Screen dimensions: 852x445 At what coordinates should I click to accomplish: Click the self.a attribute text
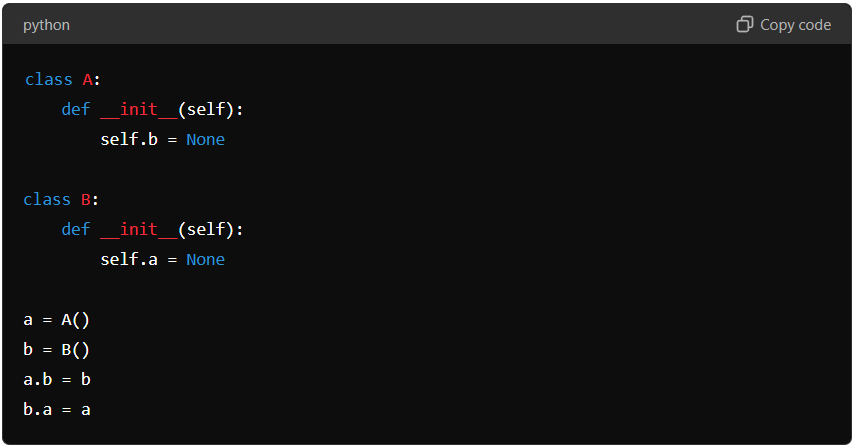[x=129, y=260]
